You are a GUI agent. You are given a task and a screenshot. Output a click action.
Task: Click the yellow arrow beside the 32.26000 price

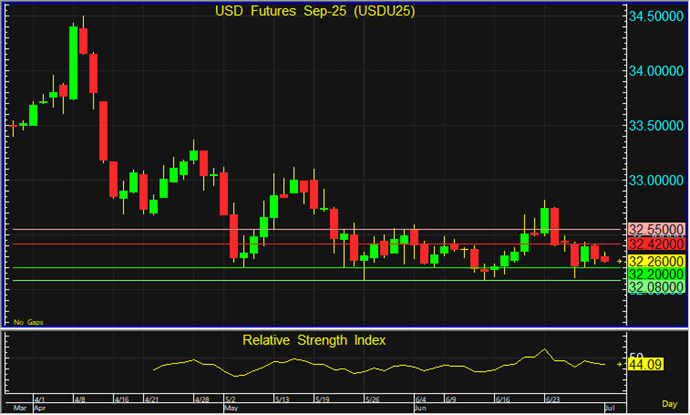coord(620,260)
